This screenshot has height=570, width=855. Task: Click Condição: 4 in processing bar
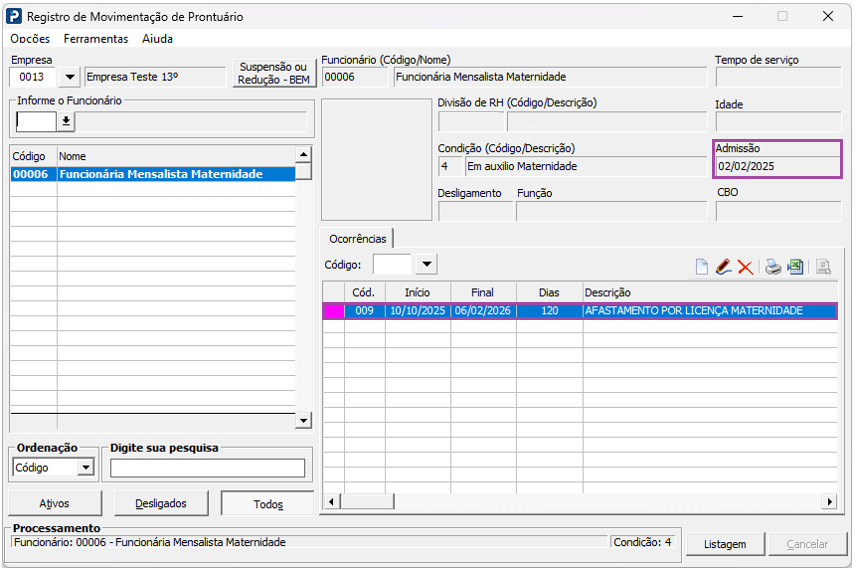(642, 542)
